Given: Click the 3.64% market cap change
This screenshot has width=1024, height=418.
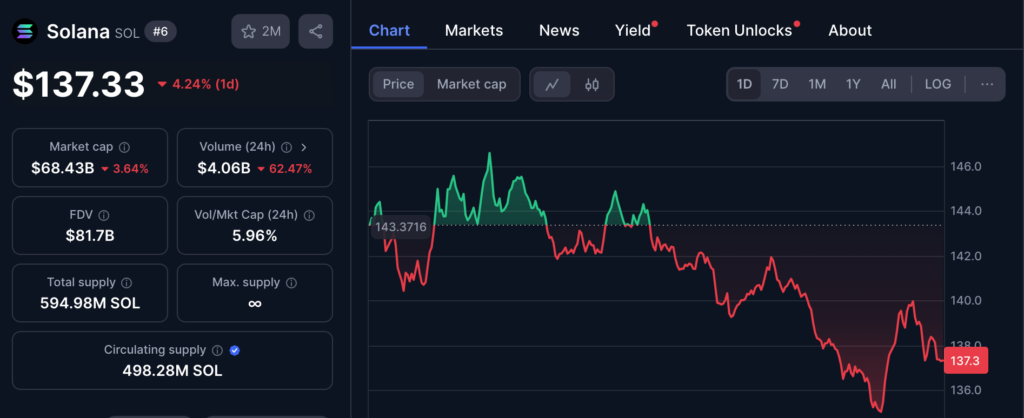Looking at the screenshot, I should click(x=124, y=169).
